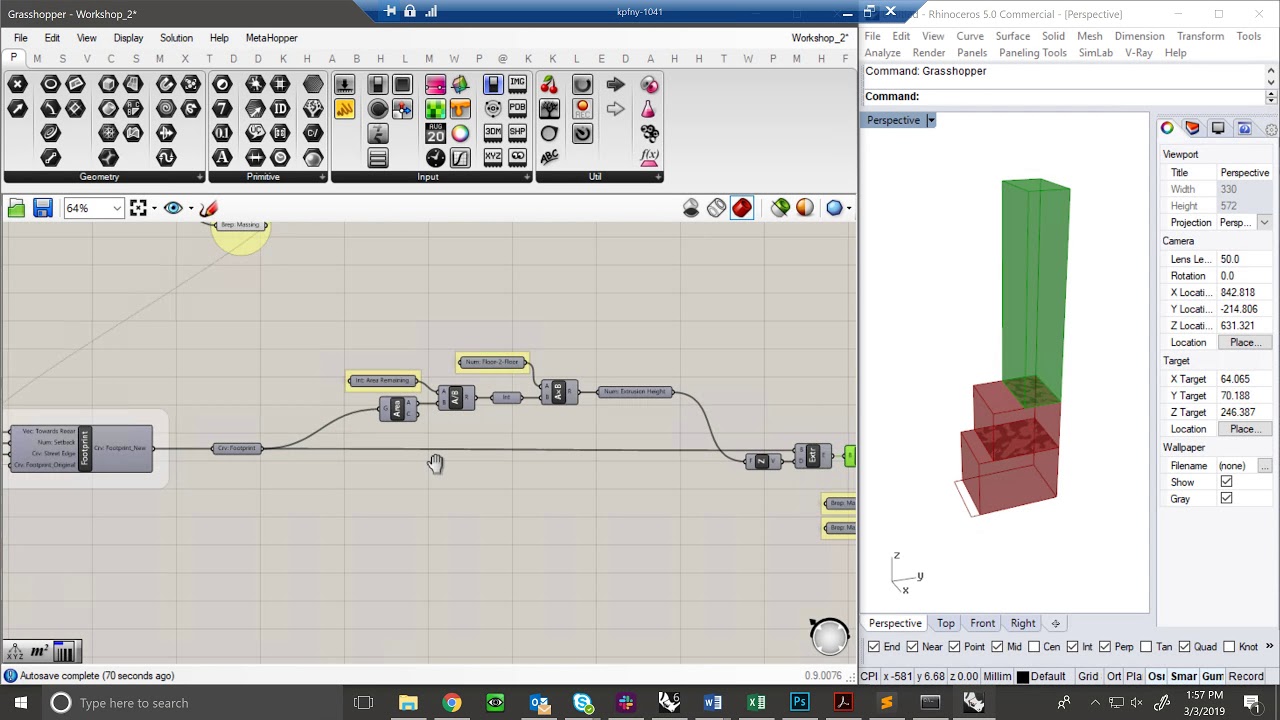The height and width of the screenshot is (720, 1280).
Task: Switch to the Front viewport tab
Action: coord(982,623)
